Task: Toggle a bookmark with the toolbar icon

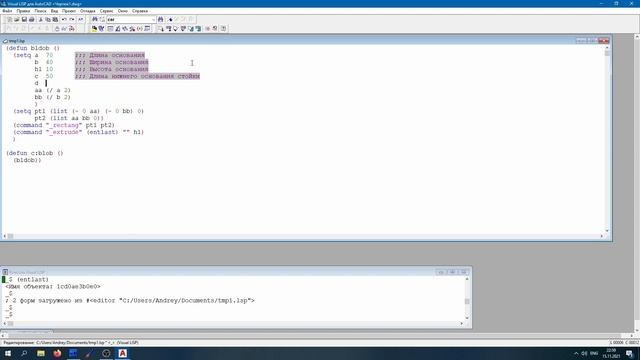Action: tap(171, 20)
